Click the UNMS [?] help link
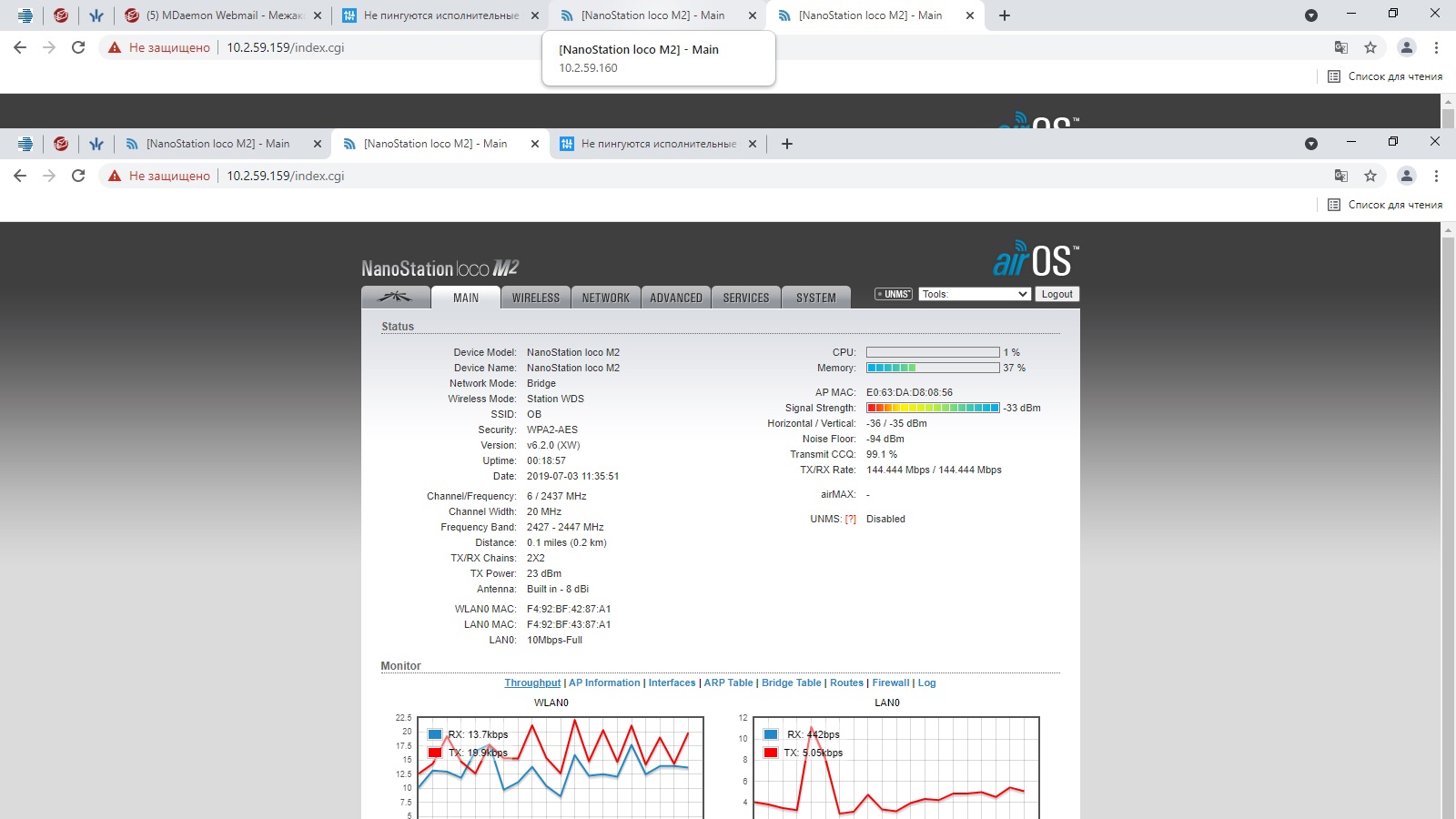 click(850, 520)
